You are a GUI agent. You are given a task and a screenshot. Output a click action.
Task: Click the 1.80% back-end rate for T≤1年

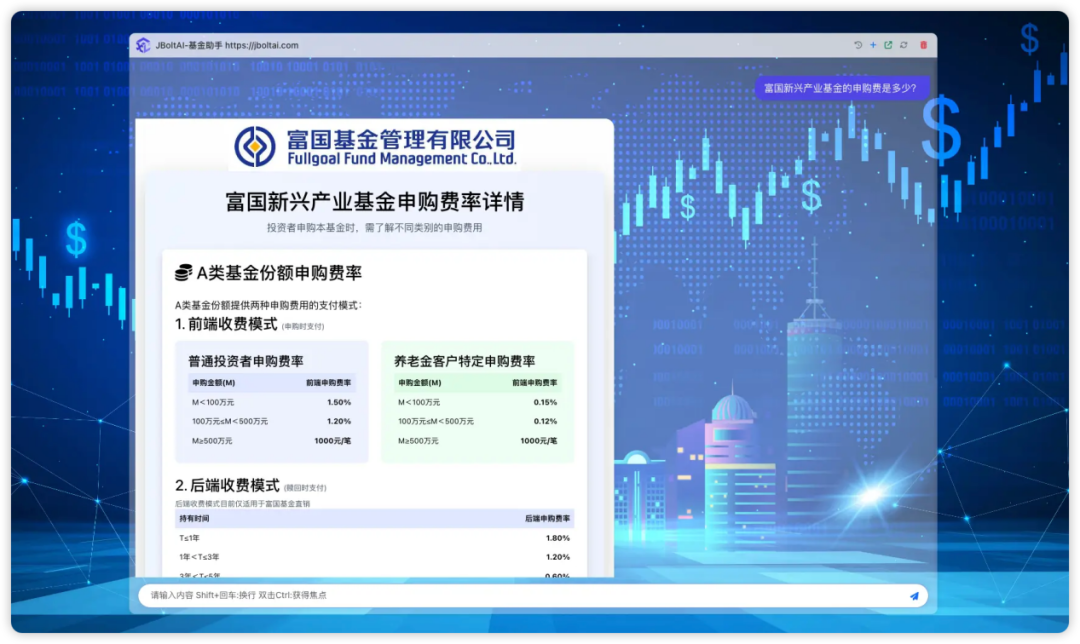point(558,538)
